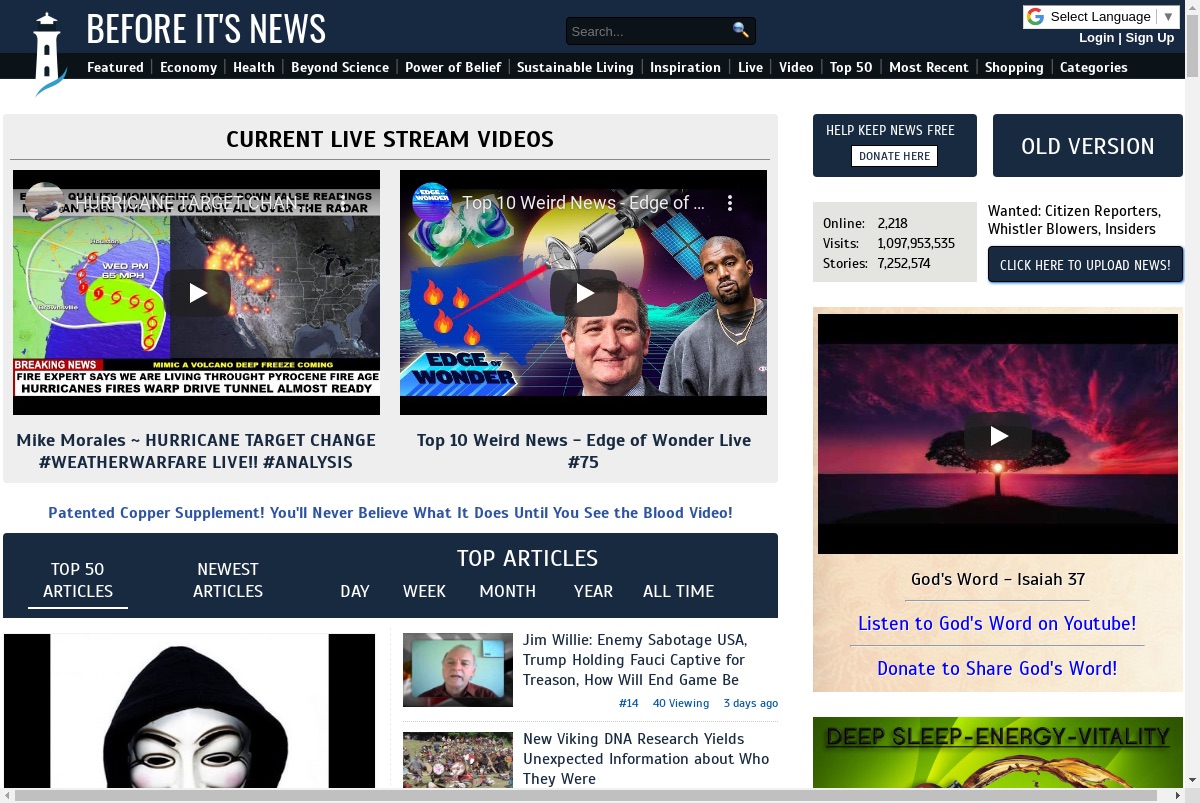Viewport: 1200px width, 803px height.
Task: Open the Beyond Science menu item
Action: (x=340, y=67)
